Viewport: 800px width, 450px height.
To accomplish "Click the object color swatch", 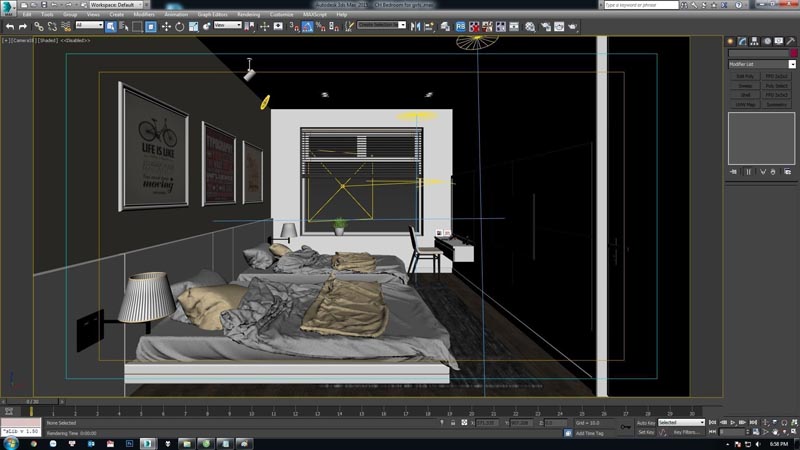I will tap(792, 53).
